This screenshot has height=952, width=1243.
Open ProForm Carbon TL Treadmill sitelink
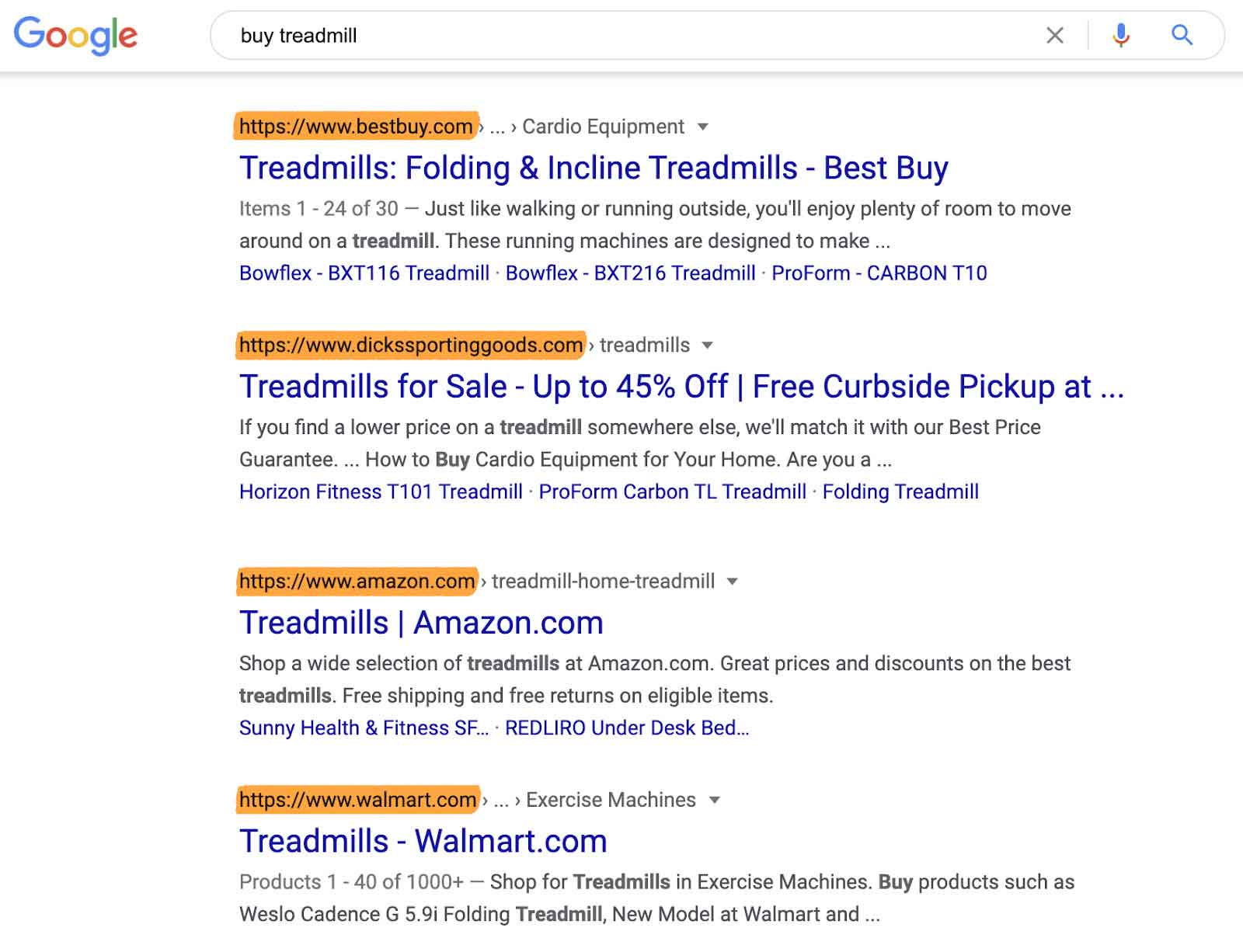click(x=672, y=492)
